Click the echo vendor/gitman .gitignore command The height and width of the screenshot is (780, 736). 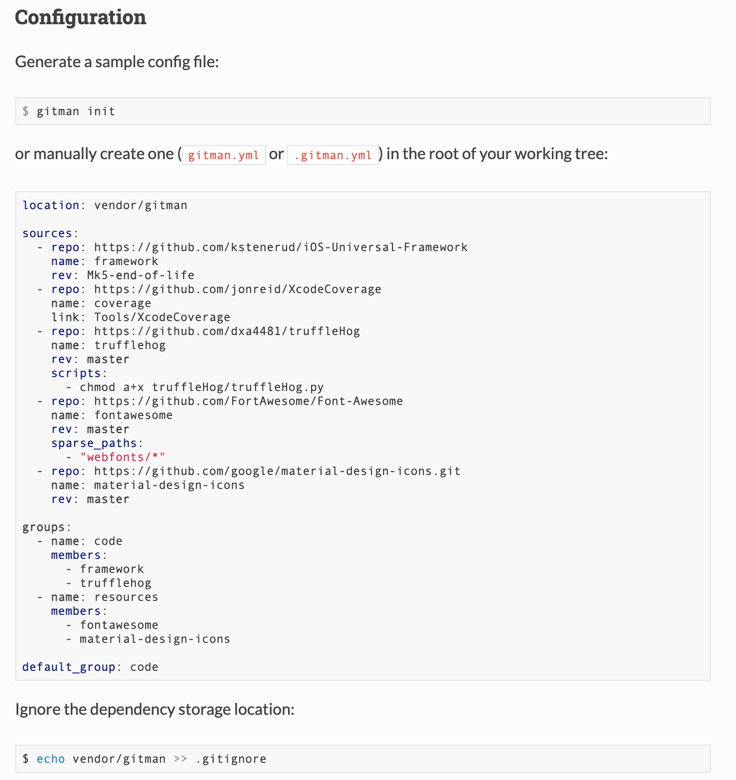click(x=144, y=759)
